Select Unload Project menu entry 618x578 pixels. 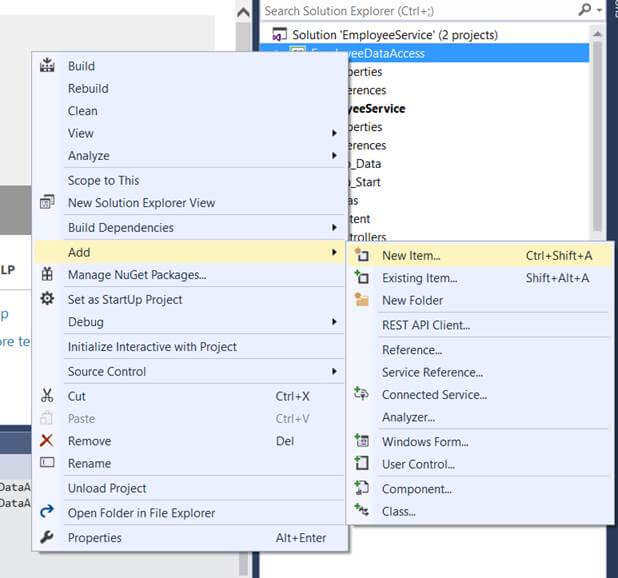tap(107, 489)
